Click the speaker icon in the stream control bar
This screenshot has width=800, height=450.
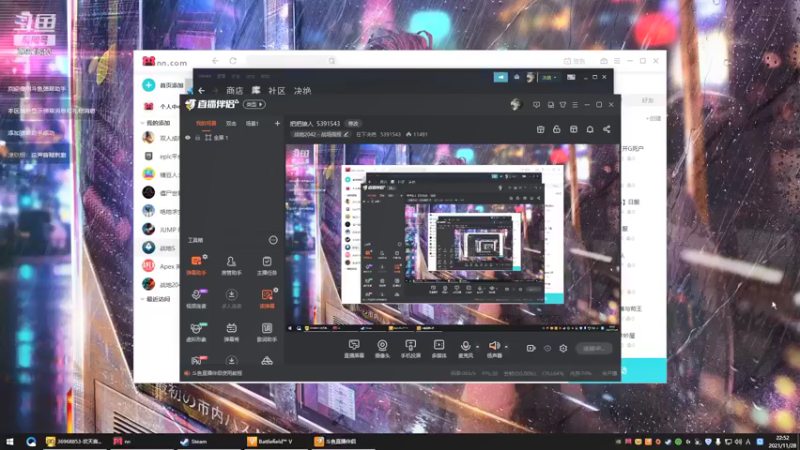(x=493, y=348)
